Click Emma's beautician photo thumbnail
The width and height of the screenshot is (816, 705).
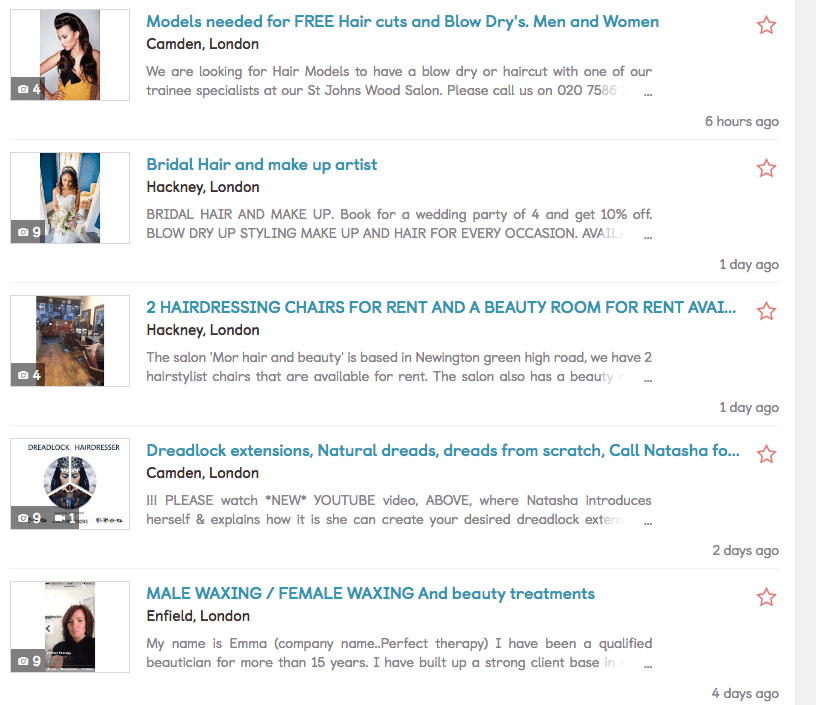click(70, 627)
